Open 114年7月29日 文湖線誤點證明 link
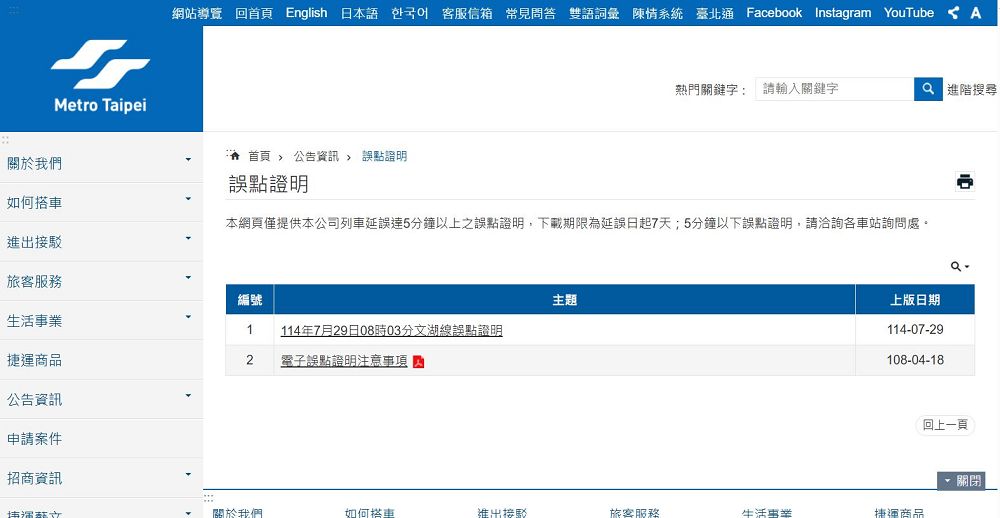The width and height of the screenshot is (1000, 518). click(391, 331)
